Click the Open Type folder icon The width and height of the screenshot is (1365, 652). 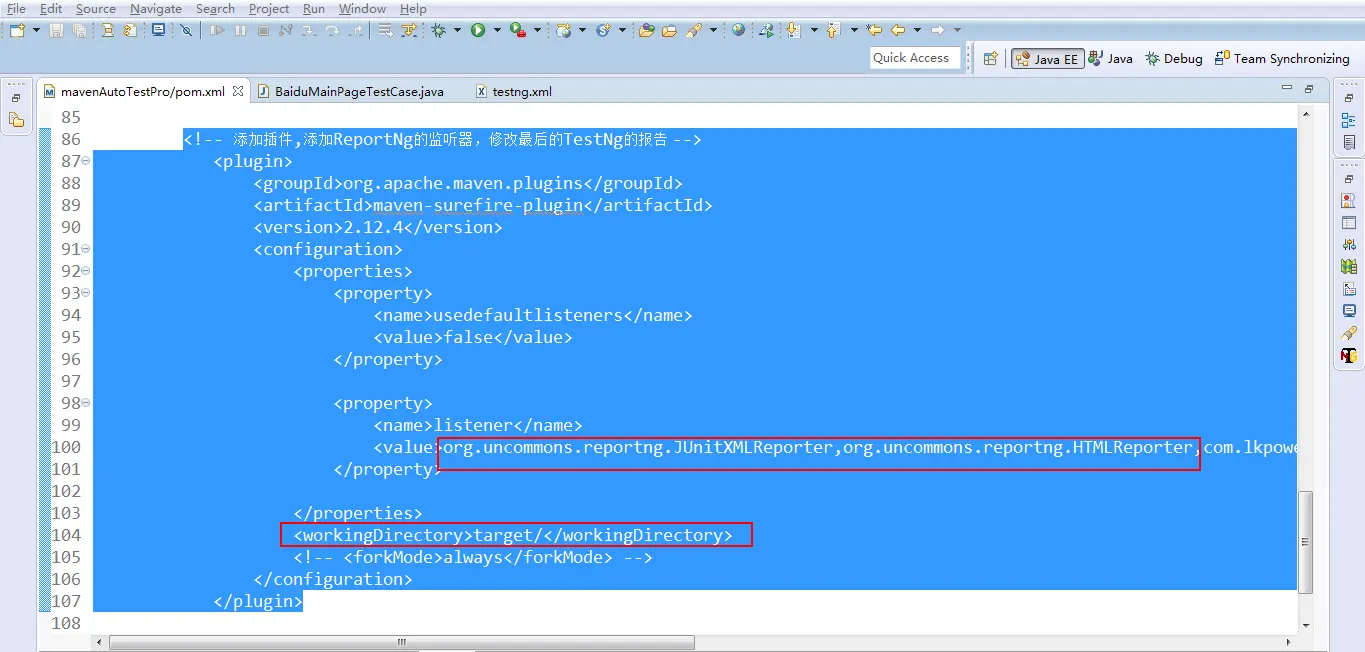point(646,30)
